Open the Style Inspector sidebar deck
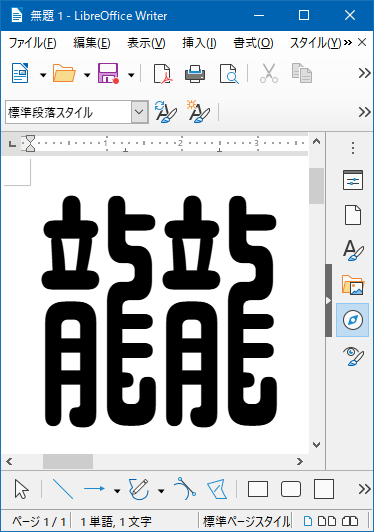 [x=353, y=356]
